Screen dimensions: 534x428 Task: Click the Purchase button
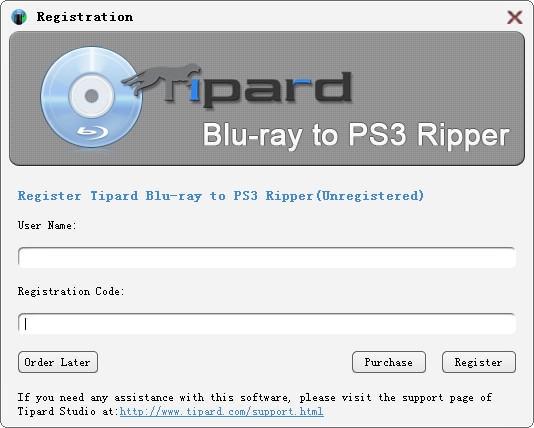(x=389, y=362)
